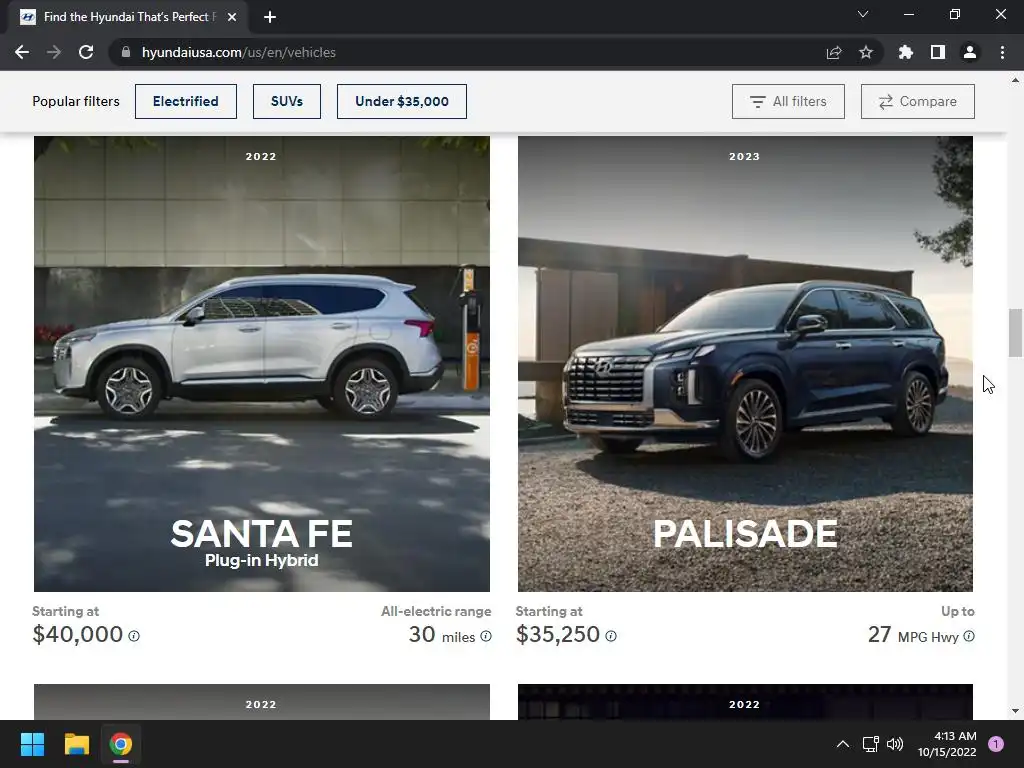The image size is (1024, 768).
Task: Toggle the browser side panel
Action: pos(938,52)
